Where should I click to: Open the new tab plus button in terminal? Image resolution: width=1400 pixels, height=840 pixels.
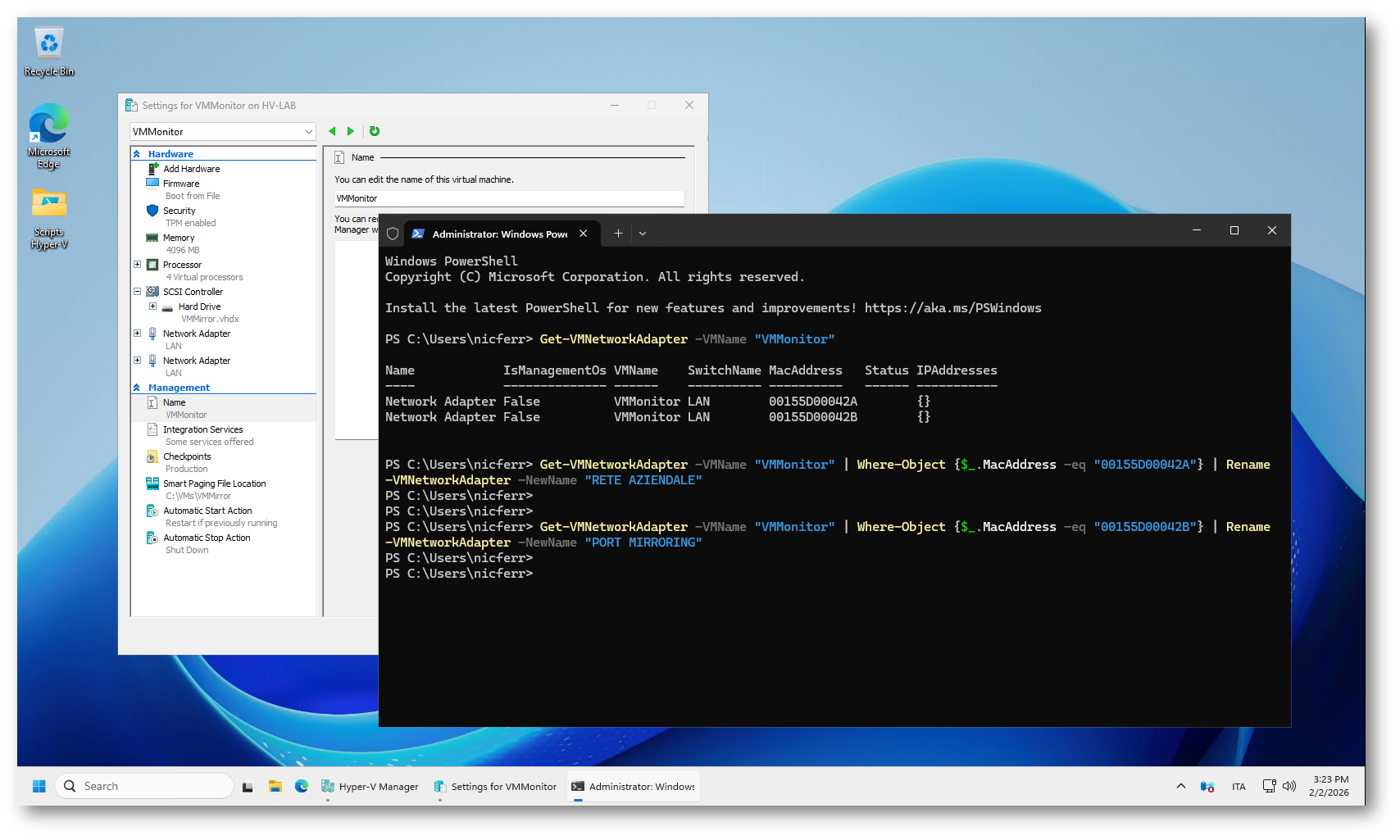coord(618,234)
